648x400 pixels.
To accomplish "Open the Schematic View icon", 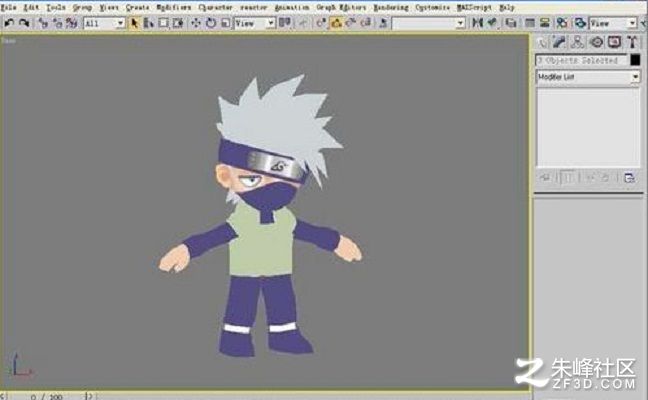I will [545, 23].
